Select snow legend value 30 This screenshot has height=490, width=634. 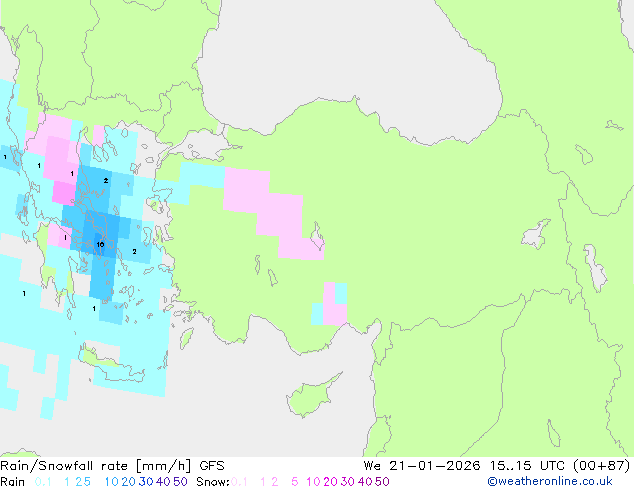(x=348, y=482)
